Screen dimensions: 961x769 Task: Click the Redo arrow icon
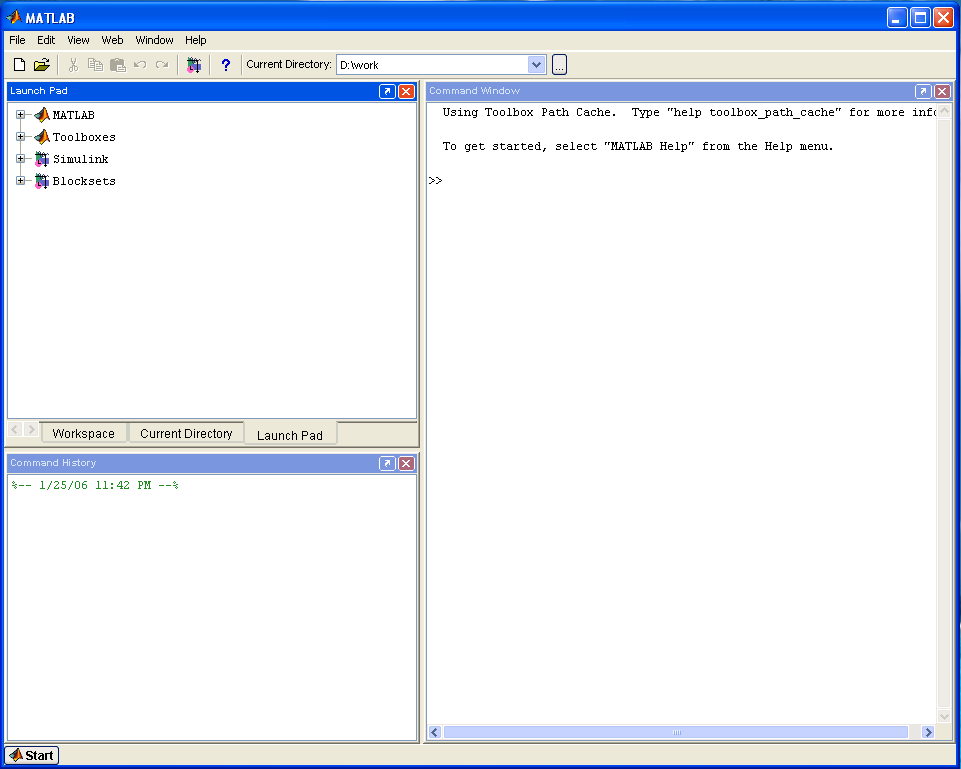[x=162, y=64]
